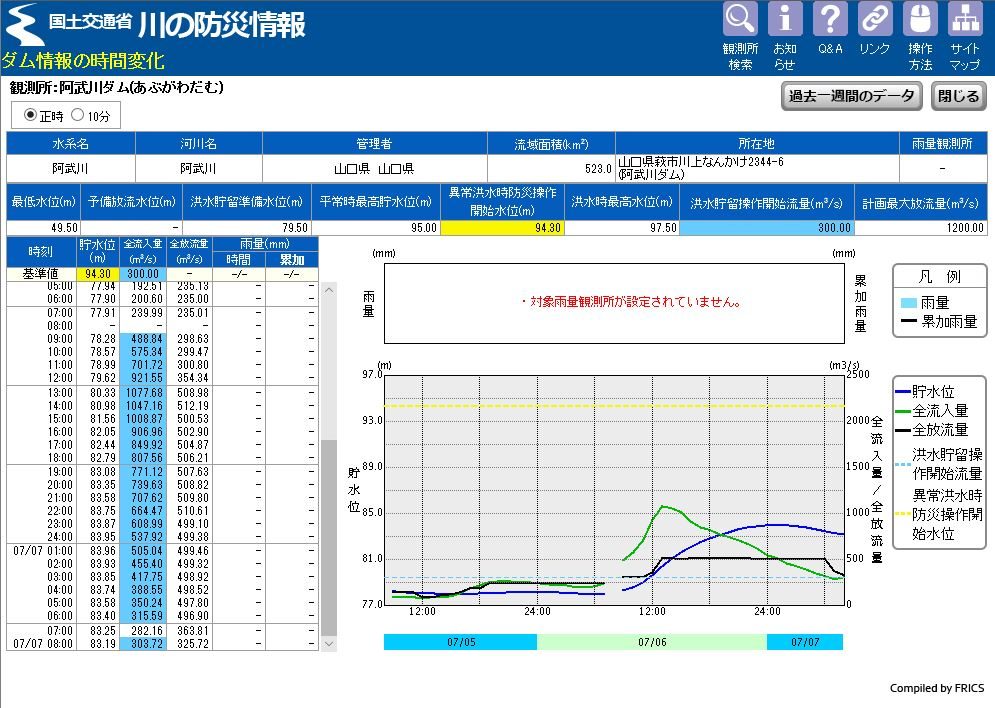Click the 過去一週間のデータ button
Screen dimensions: 995x708
850,96
